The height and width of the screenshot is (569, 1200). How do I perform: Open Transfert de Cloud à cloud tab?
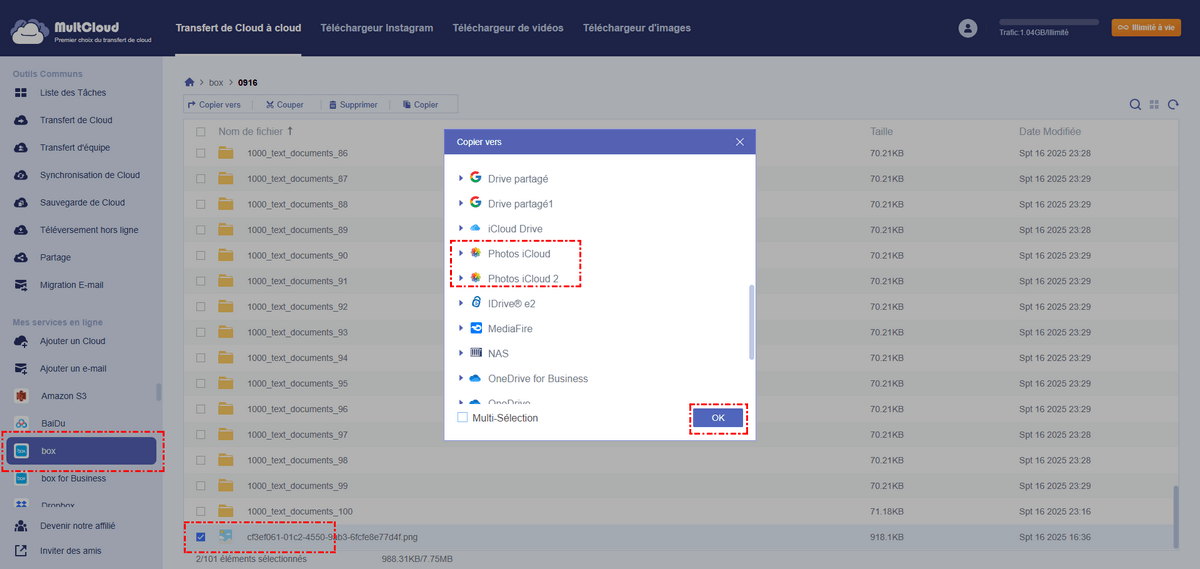tap(239, 28)
